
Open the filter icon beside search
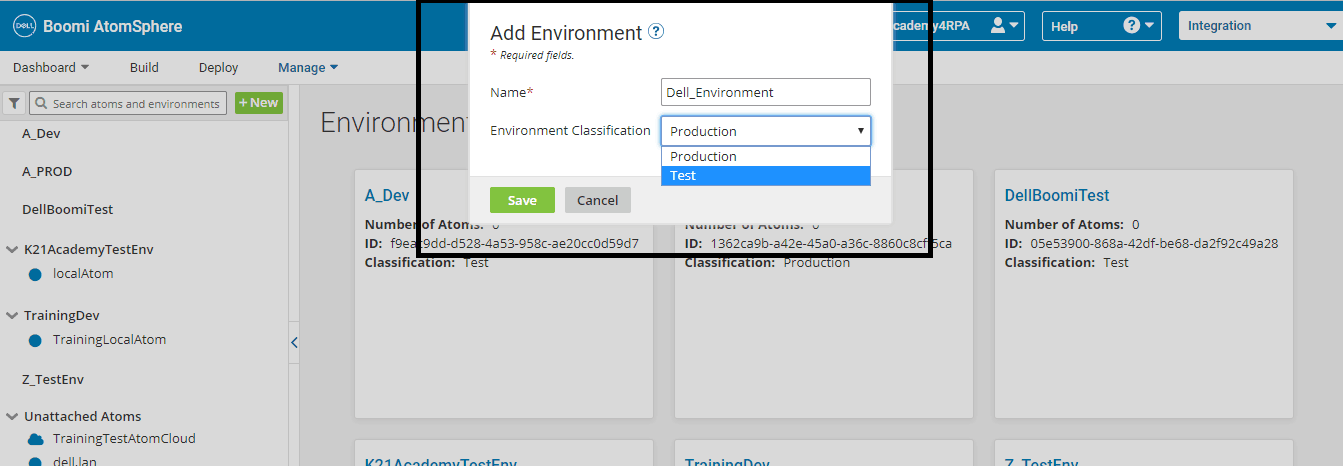[14, 103]
